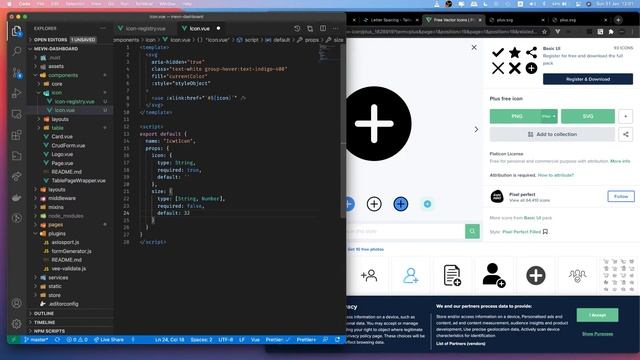Click the editor timeline history icon

coord(297,29)
